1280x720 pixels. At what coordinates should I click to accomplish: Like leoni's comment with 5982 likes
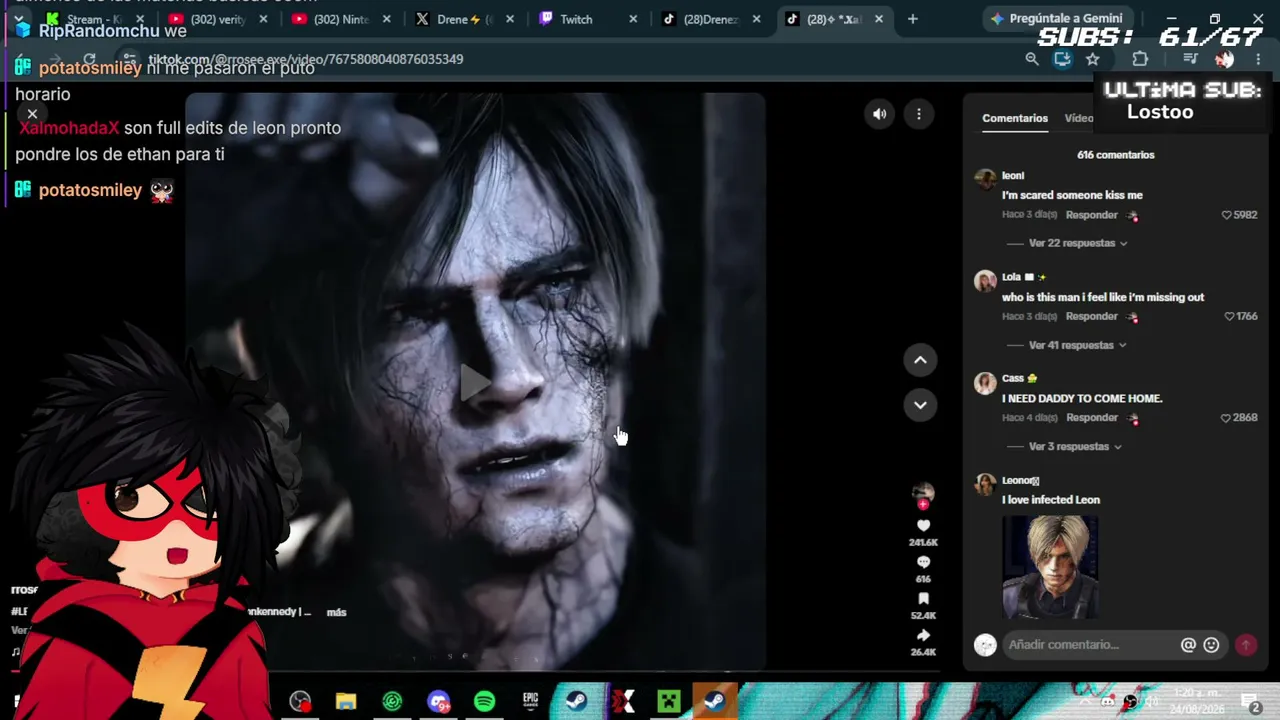(1227, 215)
